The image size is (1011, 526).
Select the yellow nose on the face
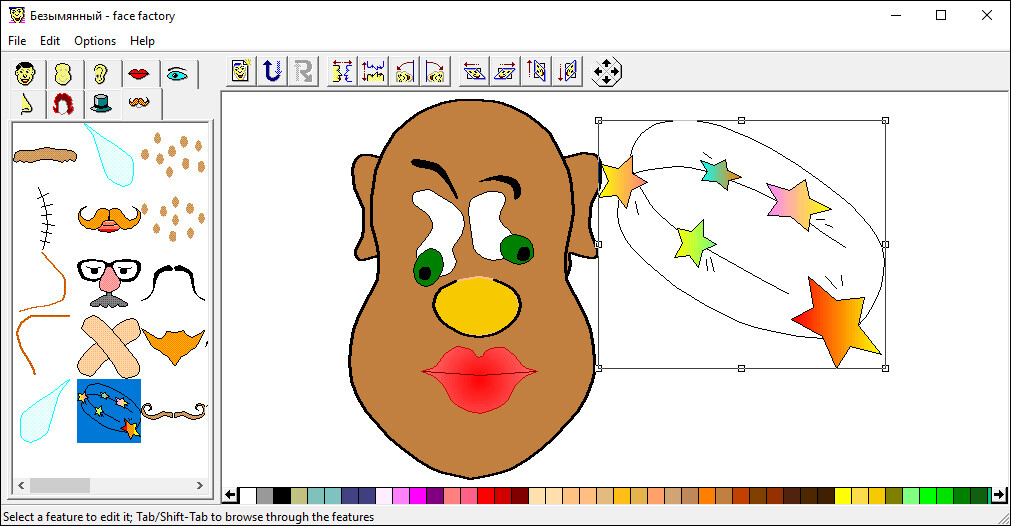tap(476, 307)
